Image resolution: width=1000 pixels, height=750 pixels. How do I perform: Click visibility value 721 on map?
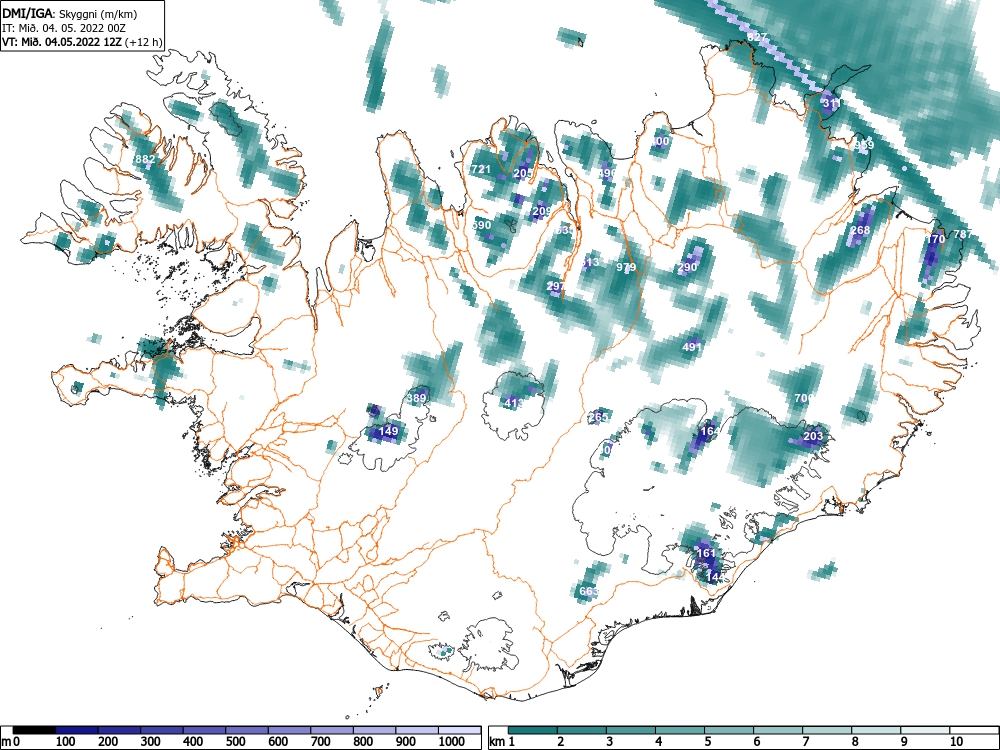tap(481, 169)
